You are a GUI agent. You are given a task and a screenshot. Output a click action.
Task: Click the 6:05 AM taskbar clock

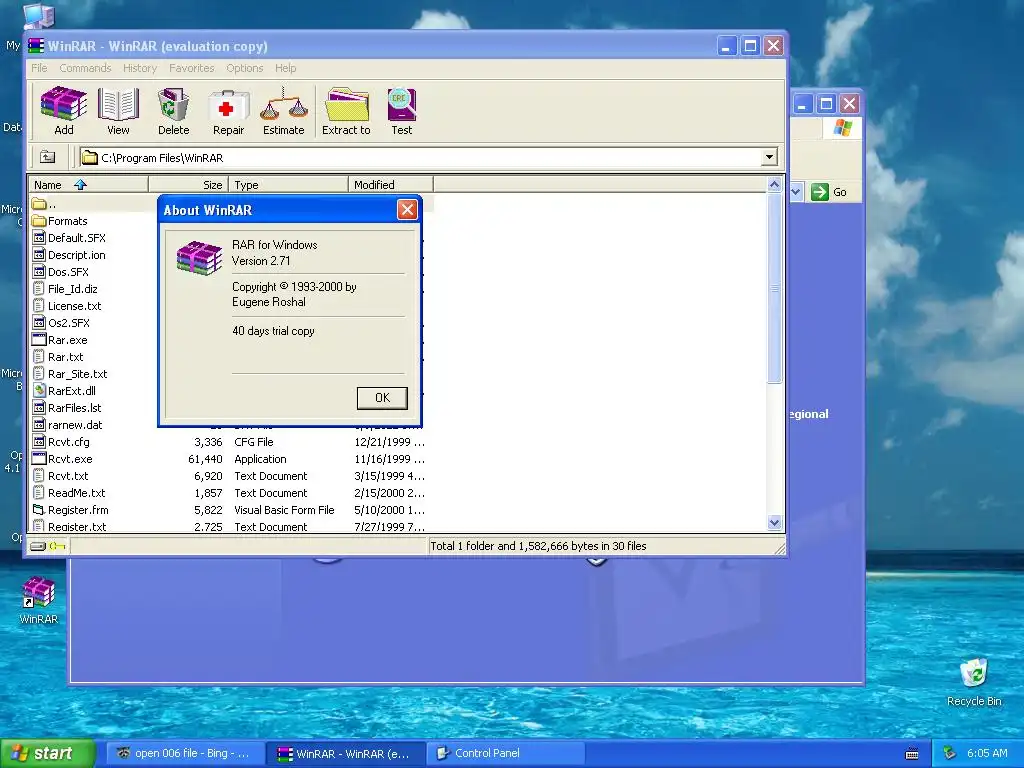click(987, 753)
